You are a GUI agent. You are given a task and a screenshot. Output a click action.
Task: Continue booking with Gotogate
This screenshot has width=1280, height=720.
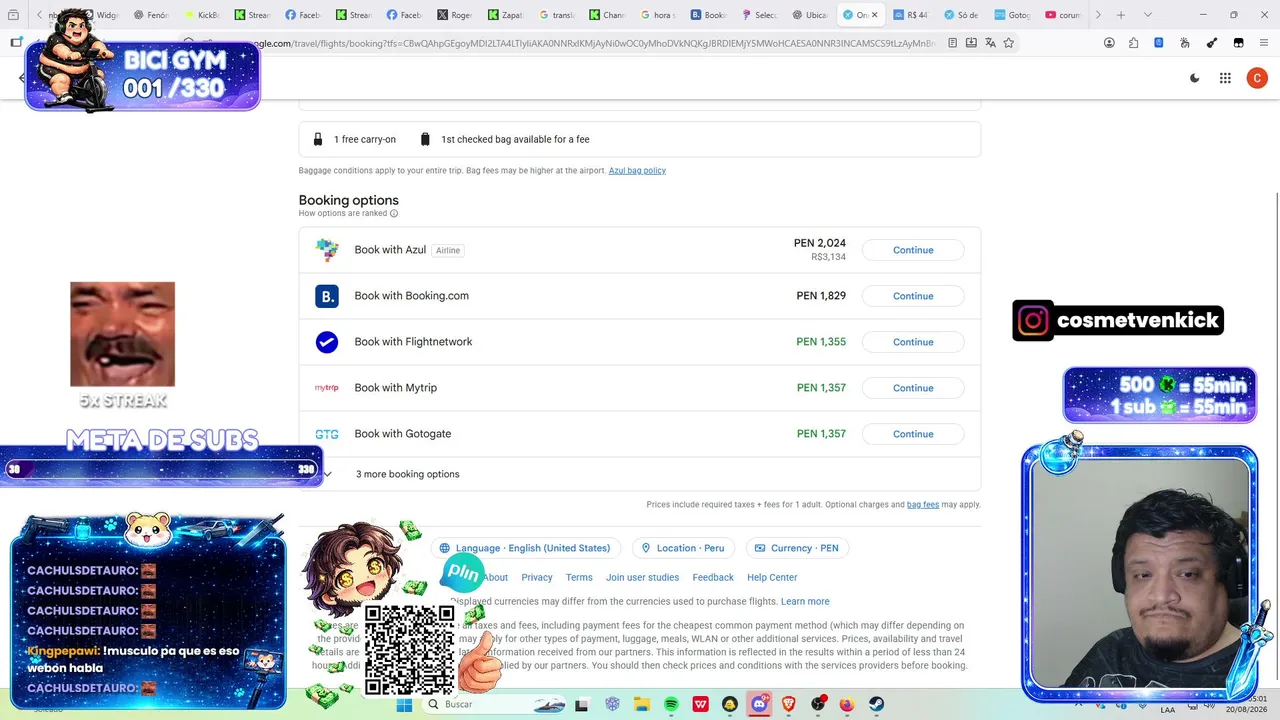pos(913,434)
